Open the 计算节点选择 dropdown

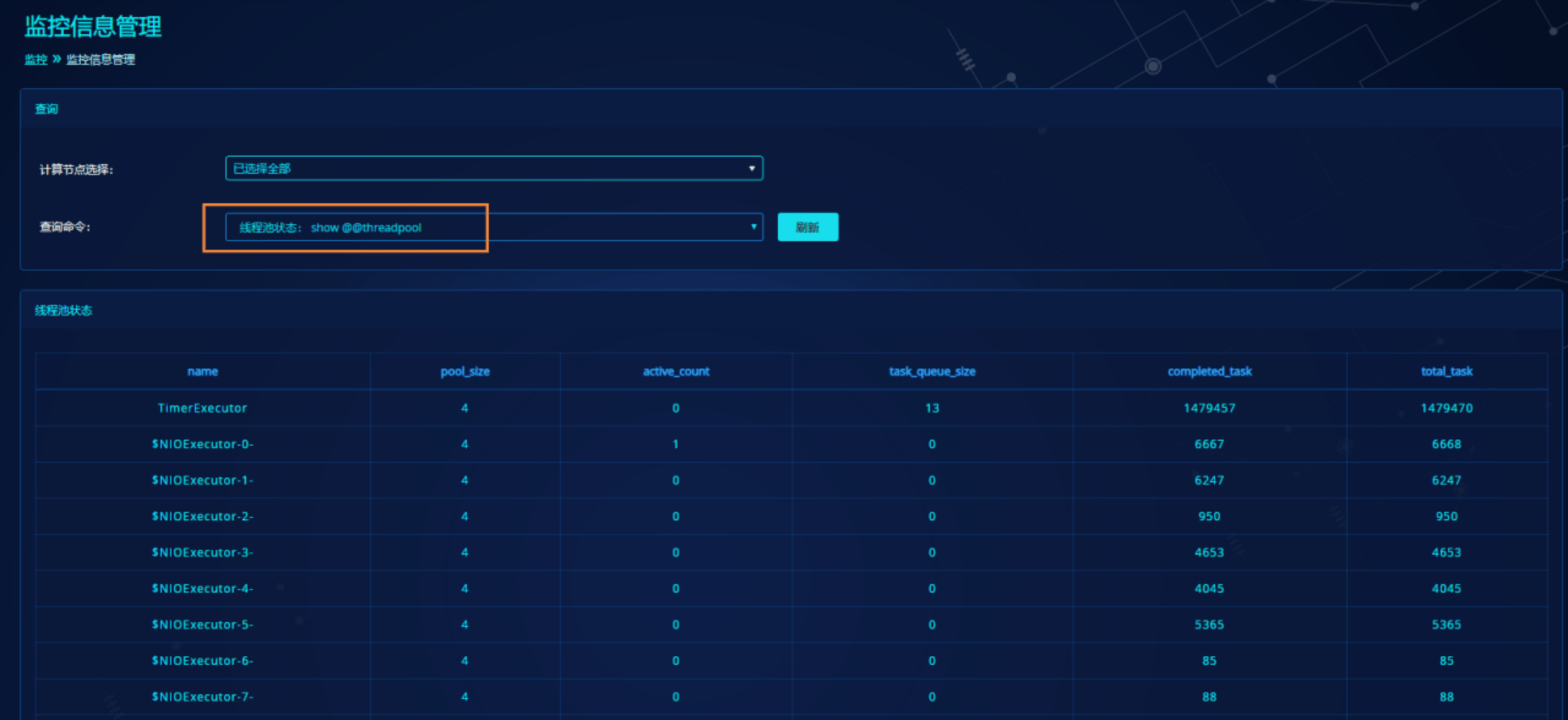pos(494,168)
